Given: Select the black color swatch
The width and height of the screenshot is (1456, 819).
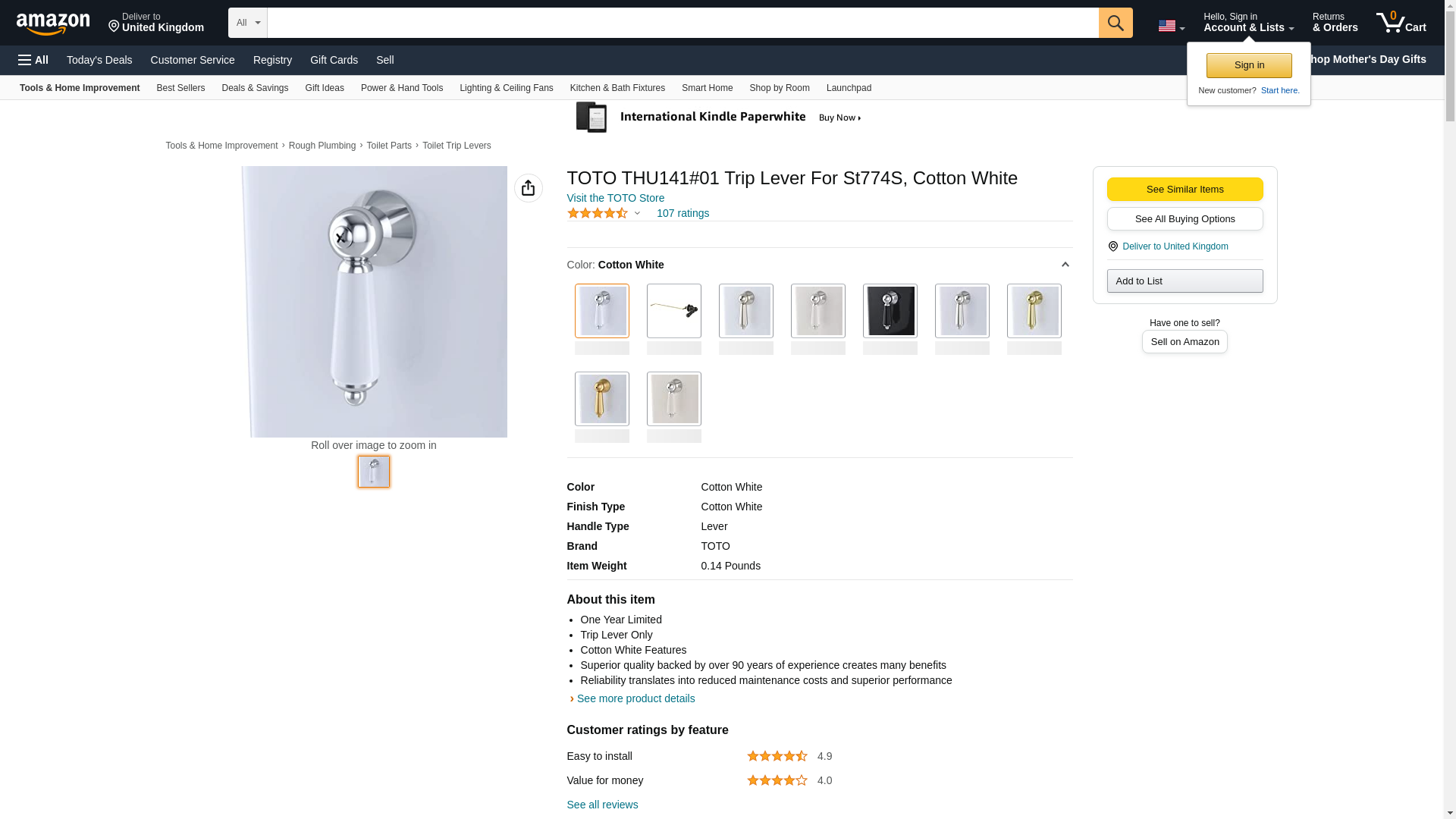Looking at the screenshot, I should coord(890,311).
